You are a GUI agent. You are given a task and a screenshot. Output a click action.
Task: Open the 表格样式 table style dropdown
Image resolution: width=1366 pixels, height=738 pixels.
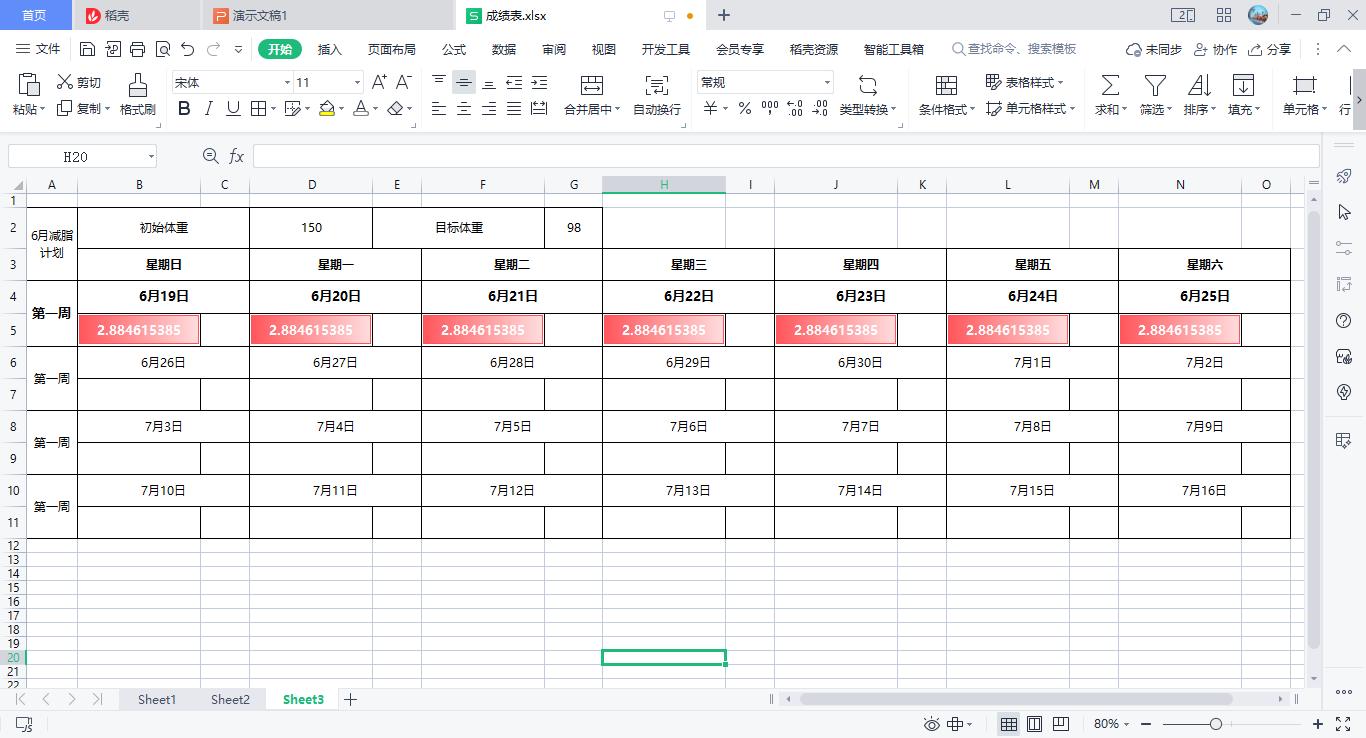click(1024, 82)
